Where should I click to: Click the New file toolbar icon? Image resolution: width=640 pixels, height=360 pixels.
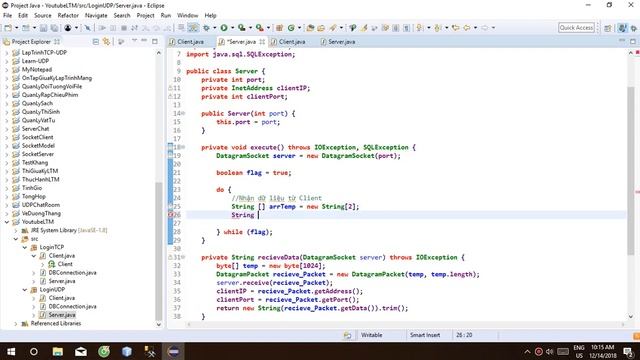(8, 28)
